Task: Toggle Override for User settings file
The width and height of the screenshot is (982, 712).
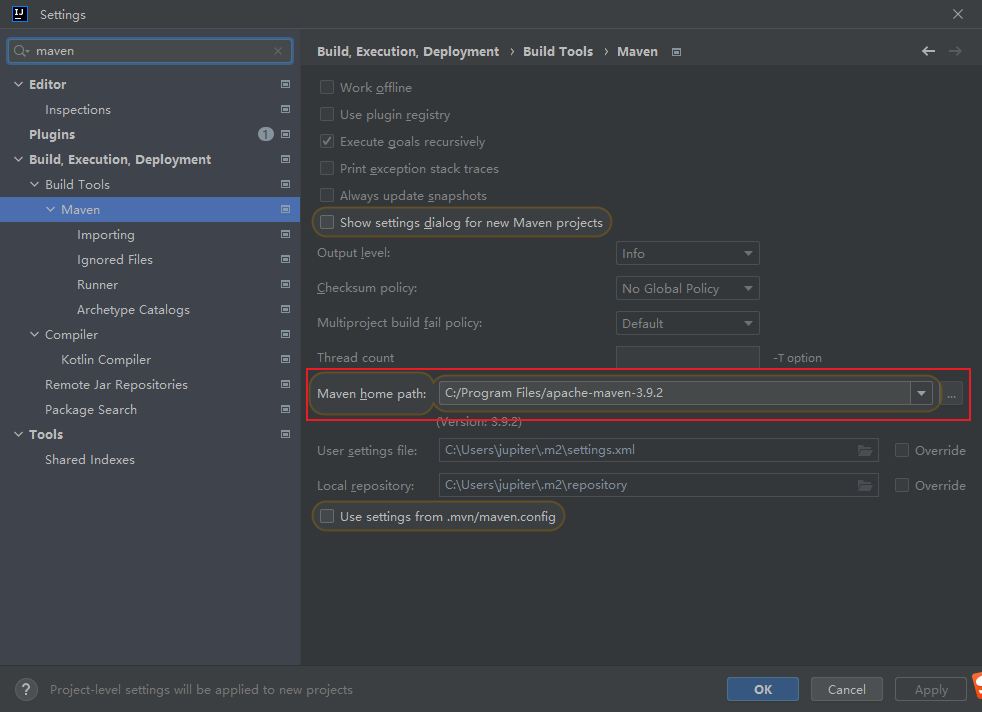Action: point(902,450)
